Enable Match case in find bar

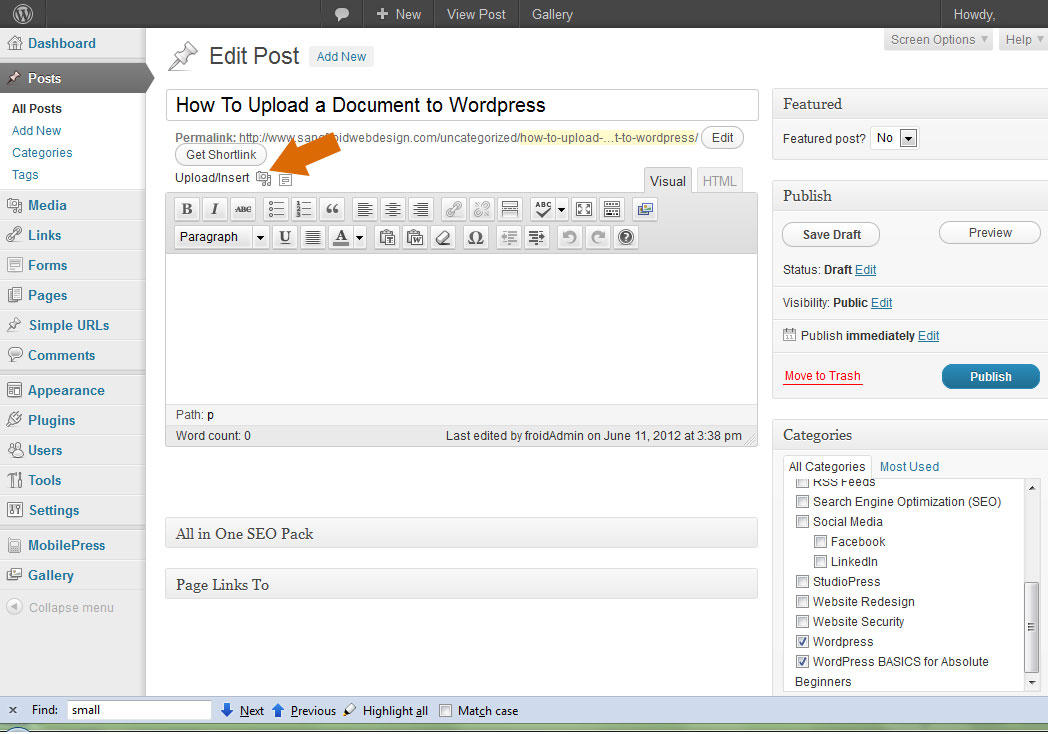pyautogui.click(x=446, y=711)
